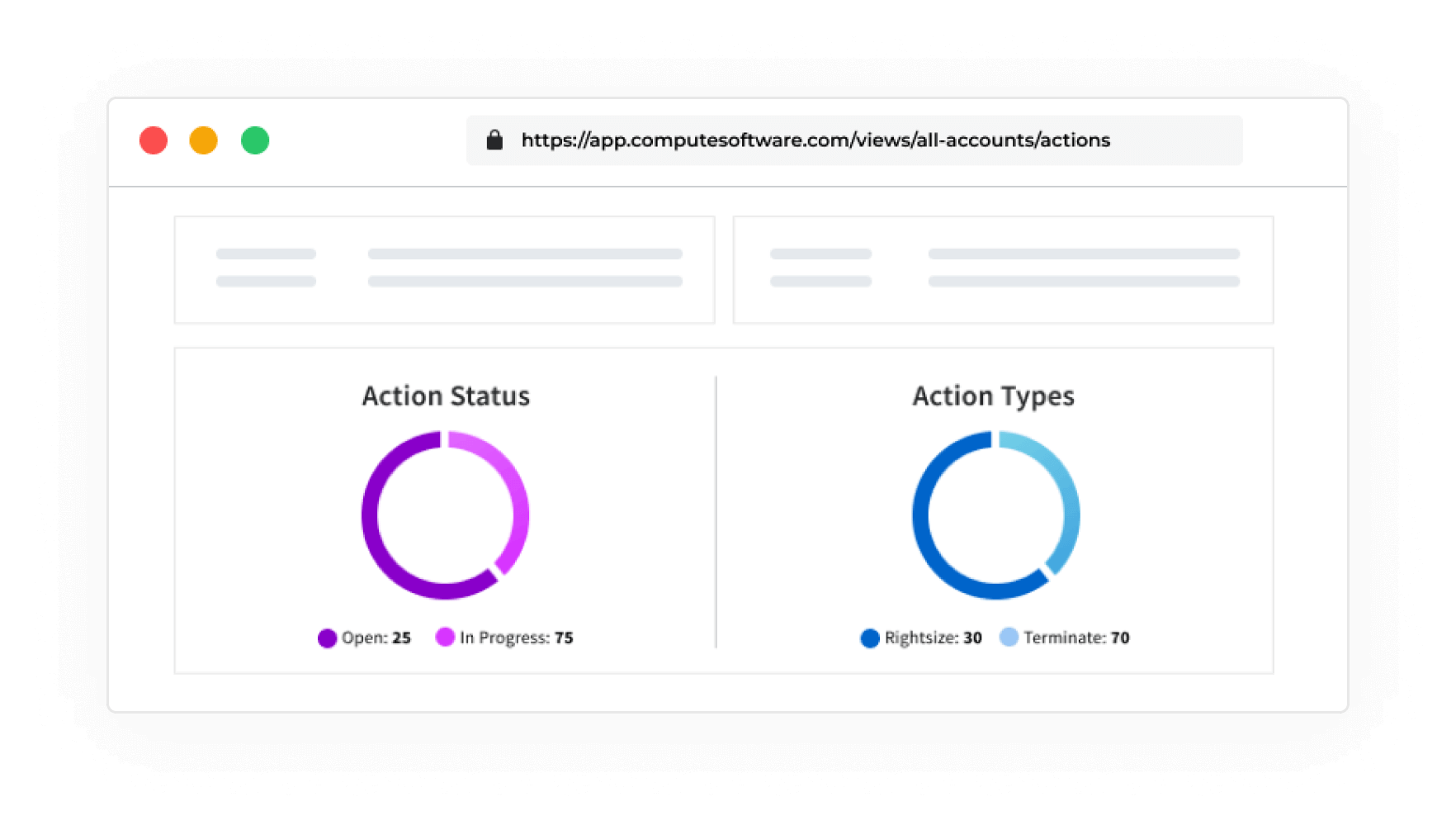Select the 'In Progress: 75' legend label
The width and height of the screenshot is (1456, 830).
(517, 638)
